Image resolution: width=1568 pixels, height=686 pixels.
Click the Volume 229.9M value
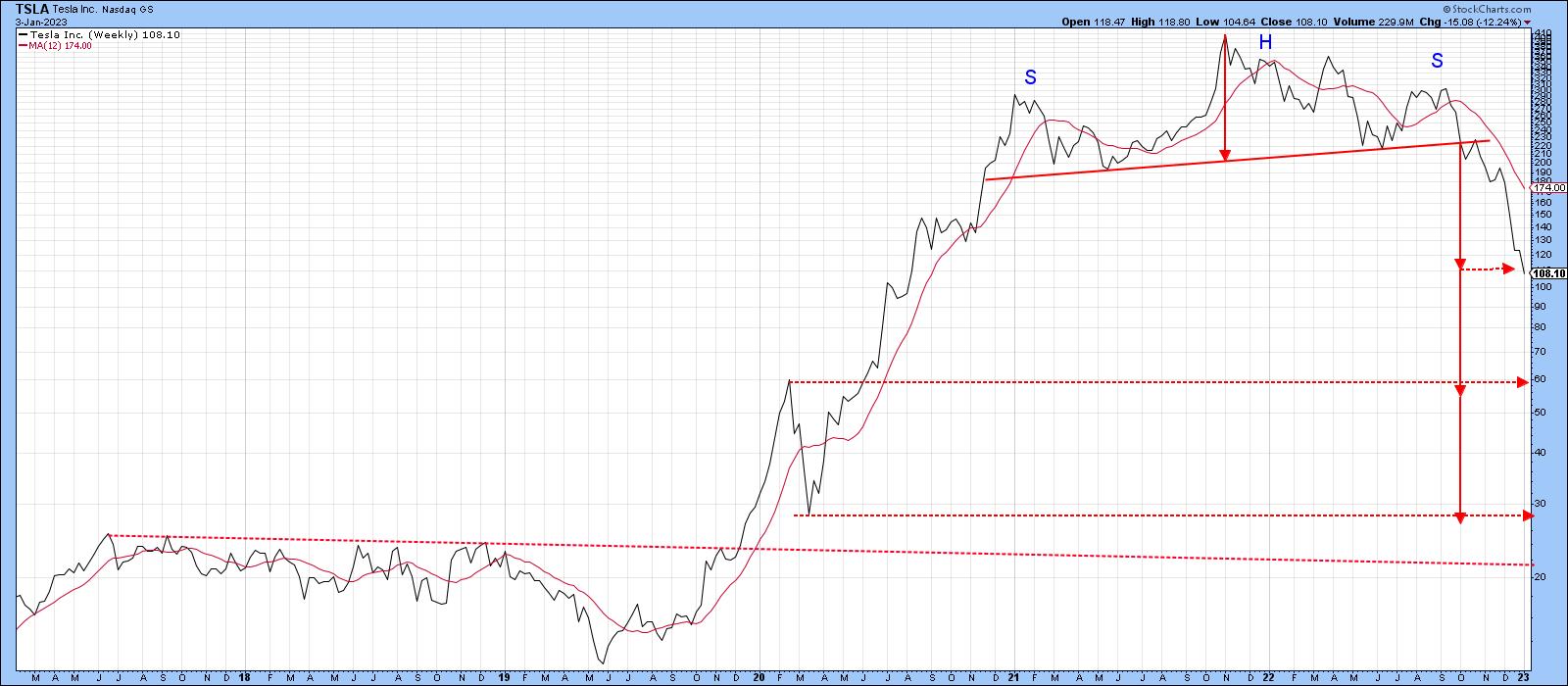pos(1374,22)
